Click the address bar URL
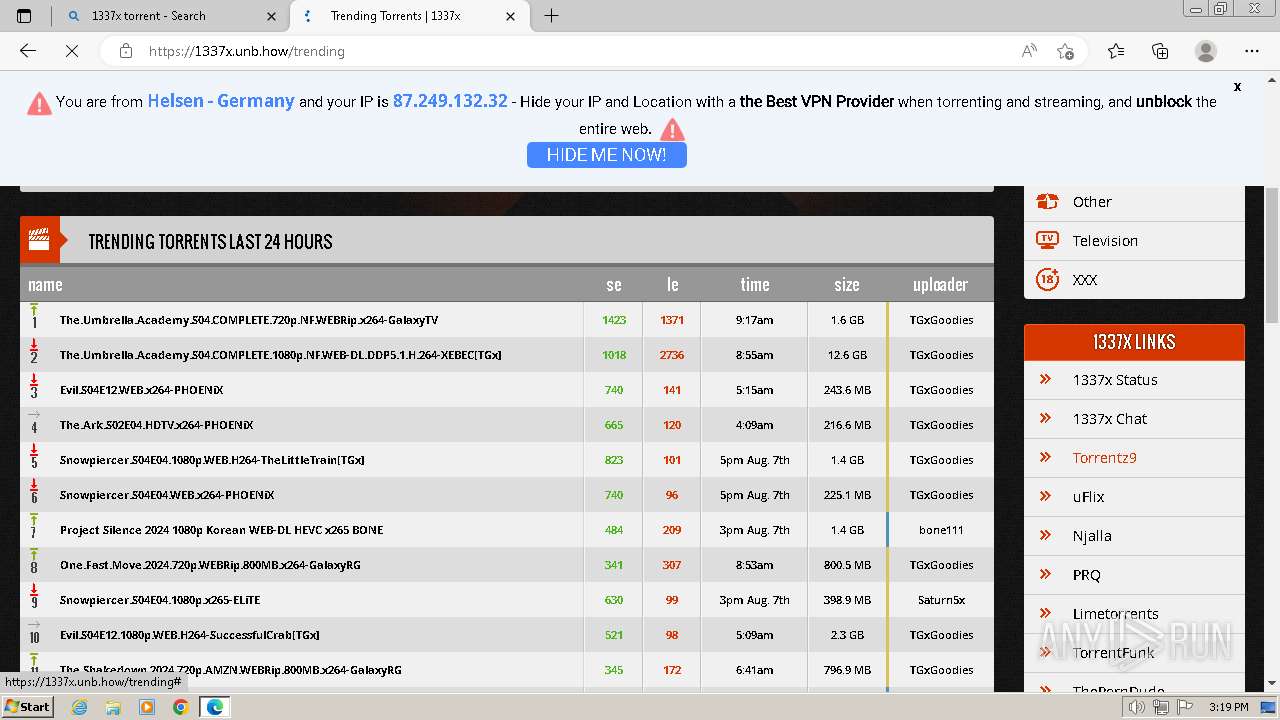Screen dimensions: 1280x720 tap(247, 51)
